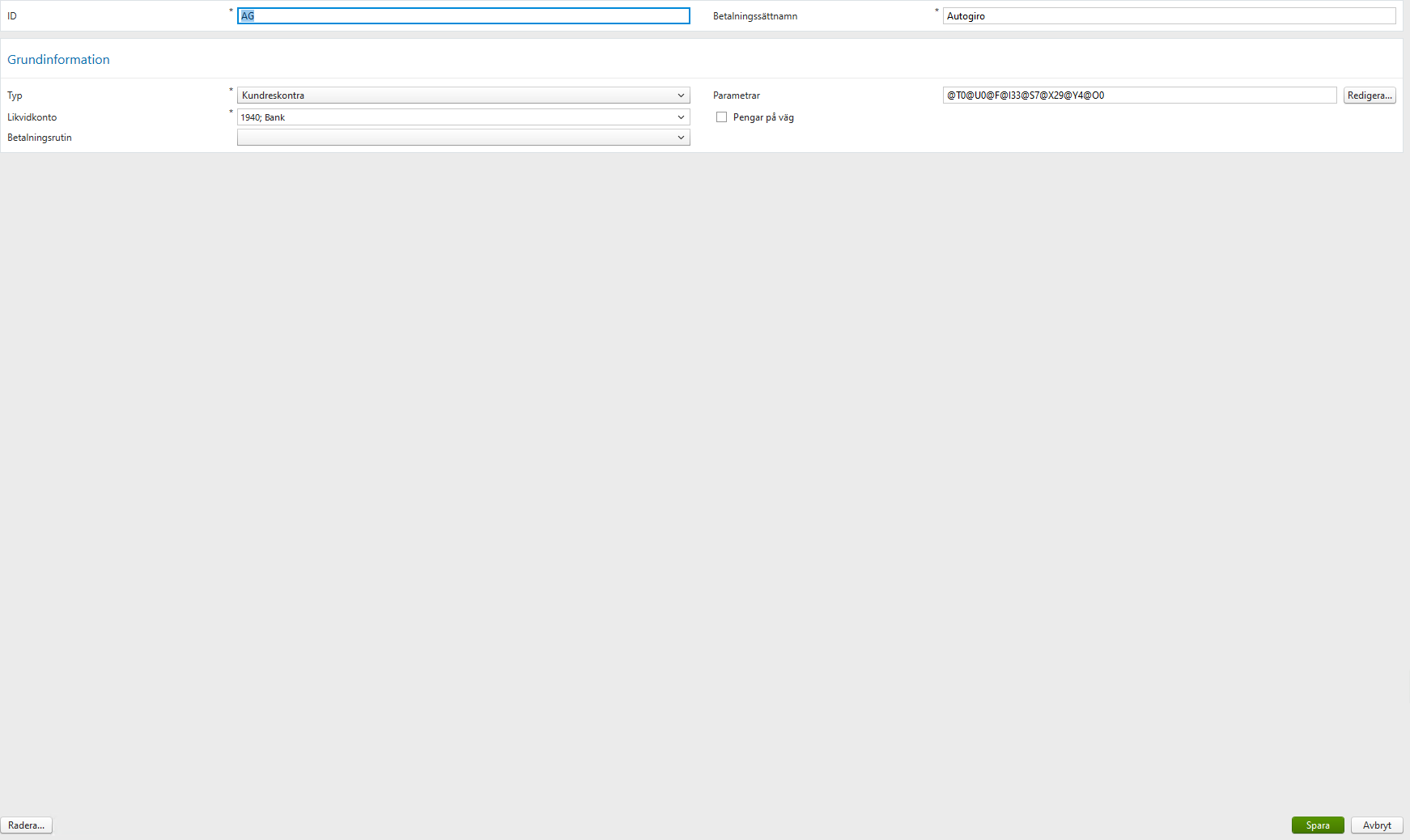Click the Betalningsrutin chevron arrow
This screenshot has width=1410, height=840.
[x=682, y=137]
